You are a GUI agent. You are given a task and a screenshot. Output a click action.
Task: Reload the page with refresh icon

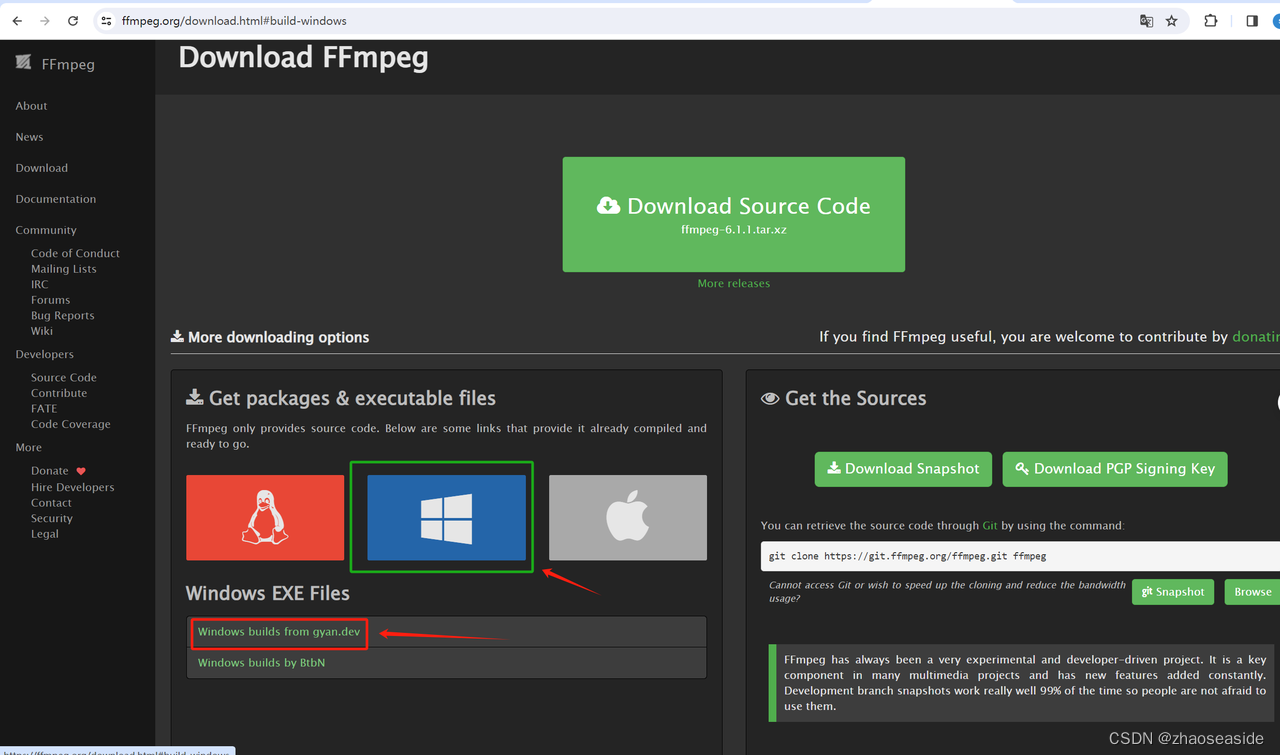point(73,21)
